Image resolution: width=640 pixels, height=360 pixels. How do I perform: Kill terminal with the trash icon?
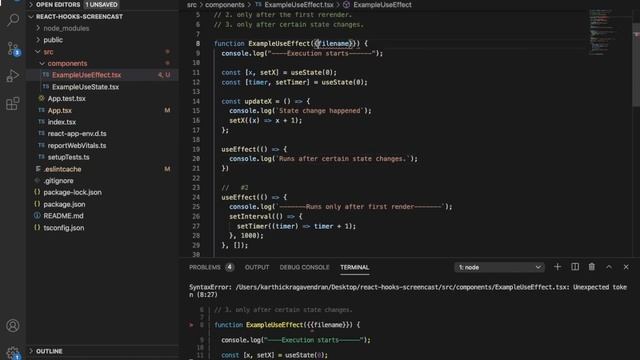tap(592, 267)
